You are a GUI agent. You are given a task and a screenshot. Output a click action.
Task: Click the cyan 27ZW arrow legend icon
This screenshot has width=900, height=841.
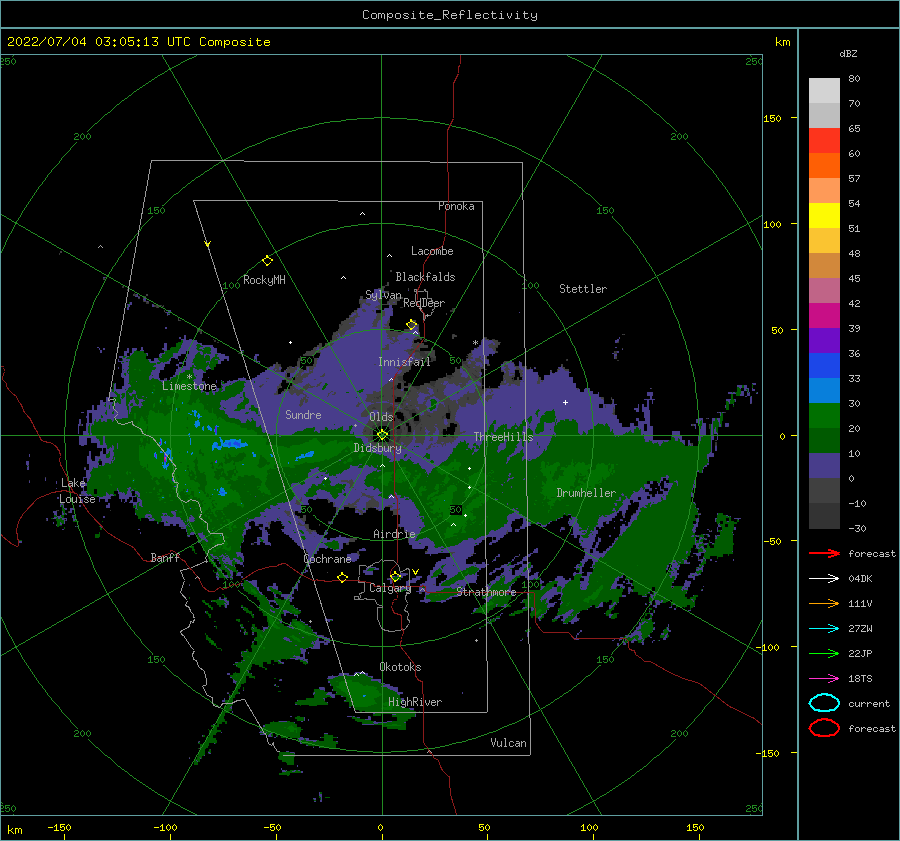tap(824, 629)
